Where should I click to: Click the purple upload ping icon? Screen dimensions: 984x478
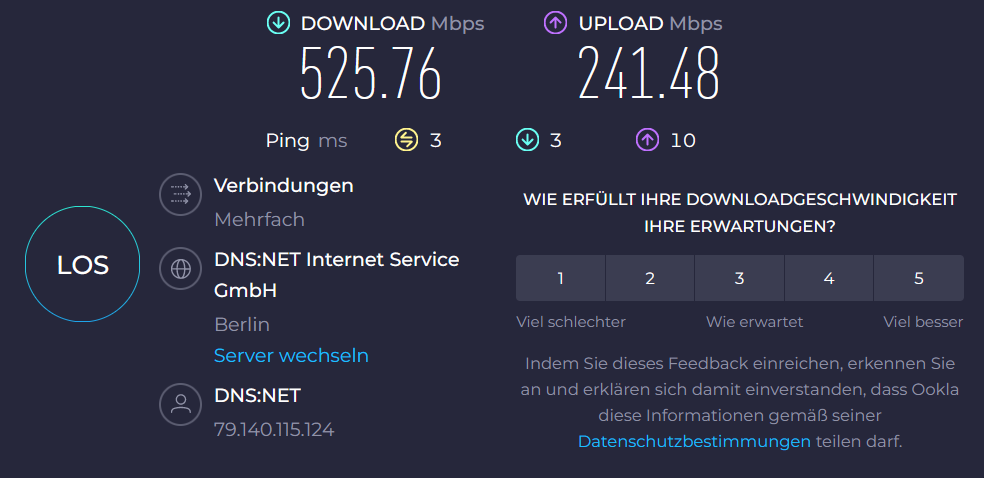click(x=647, y=140)
